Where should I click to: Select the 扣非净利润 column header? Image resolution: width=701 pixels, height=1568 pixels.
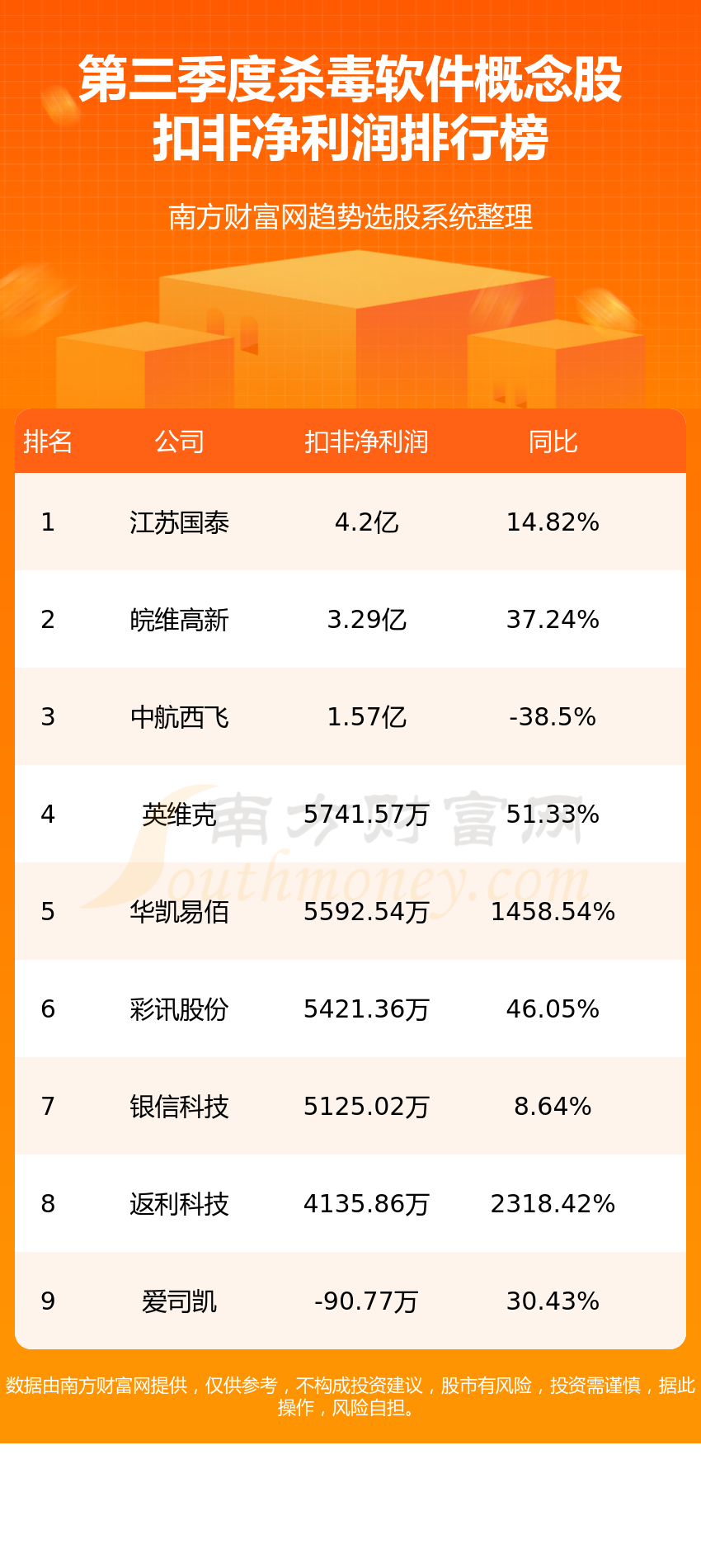[366, 442]
